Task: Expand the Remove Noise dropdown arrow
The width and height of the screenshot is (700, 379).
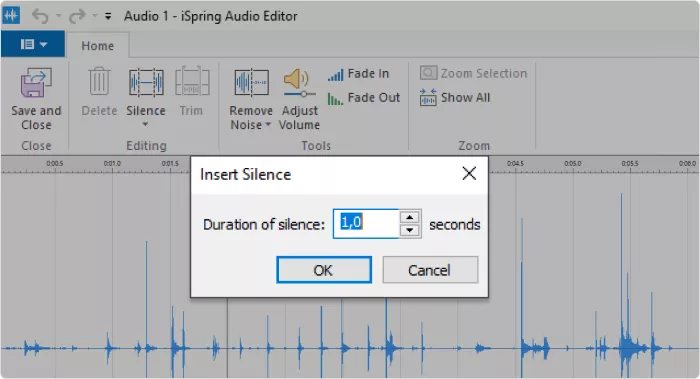Action: (x=268, y=125)
